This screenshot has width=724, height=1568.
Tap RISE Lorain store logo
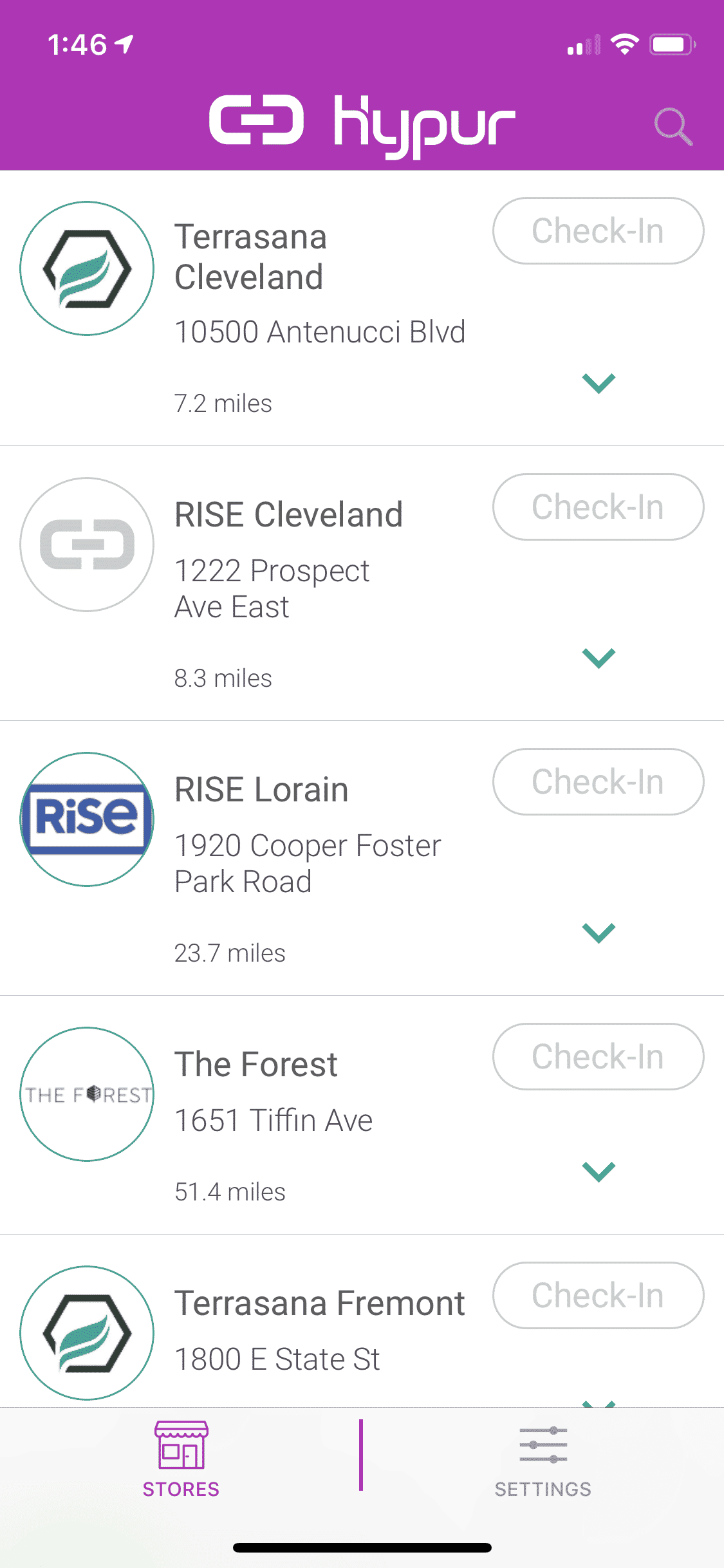click(87, 819)
